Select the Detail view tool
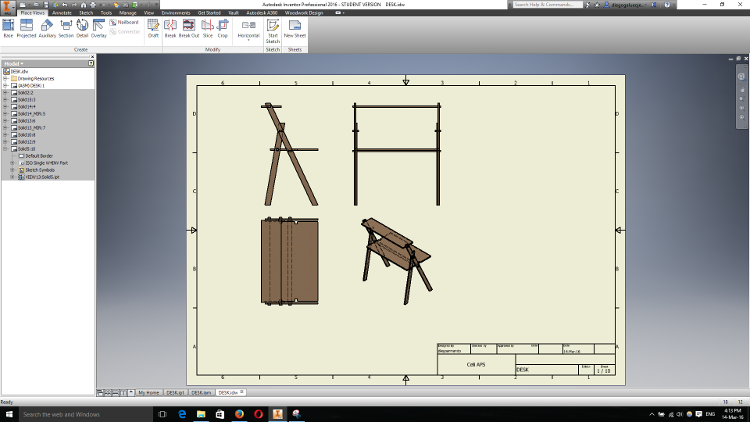 click(82, 28)
